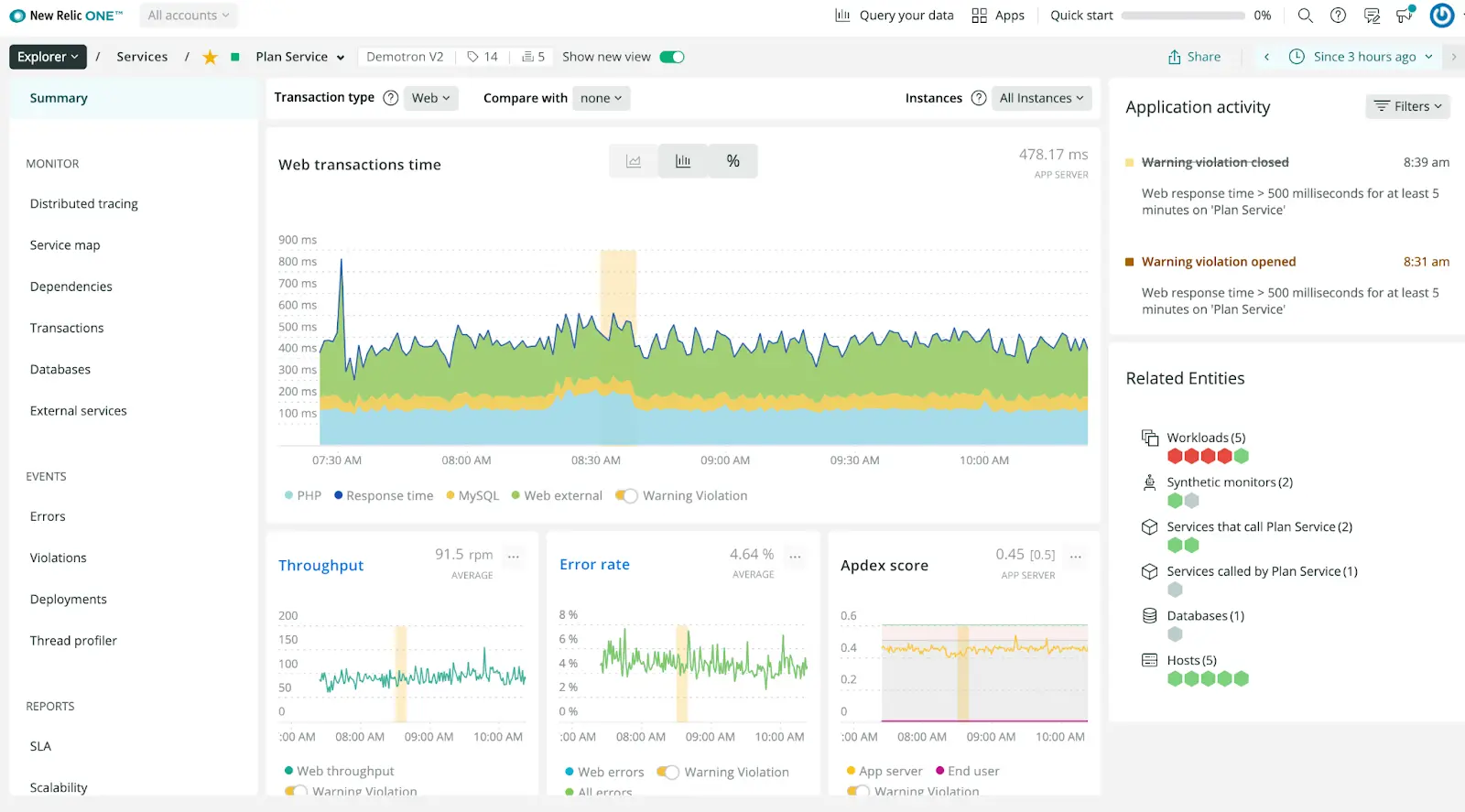Open the user account avatar icon
The width and height of the screenshot is (1465, 812).
1441,16
